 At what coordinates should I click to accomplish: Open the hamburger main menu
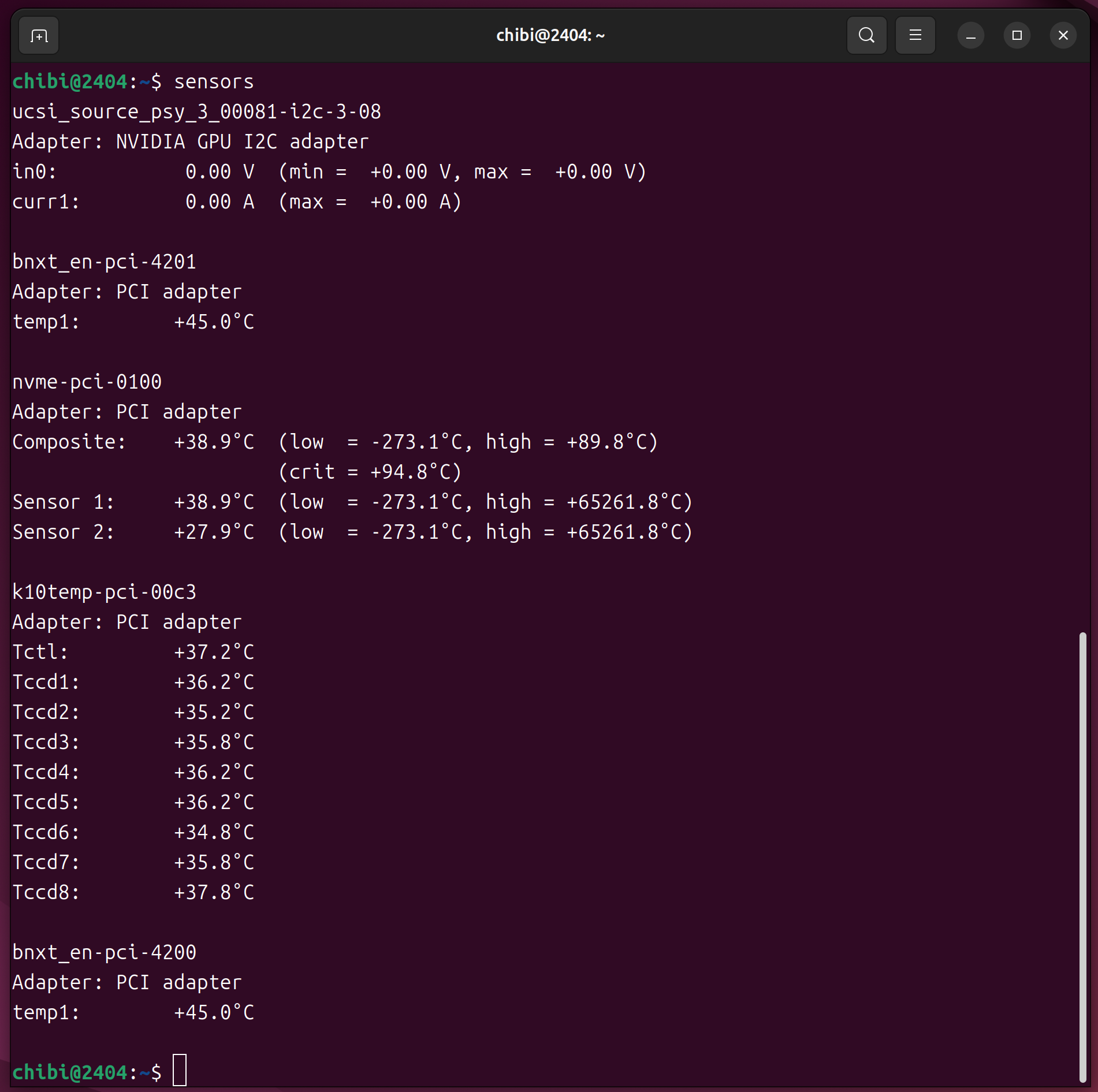click(915, 36)
